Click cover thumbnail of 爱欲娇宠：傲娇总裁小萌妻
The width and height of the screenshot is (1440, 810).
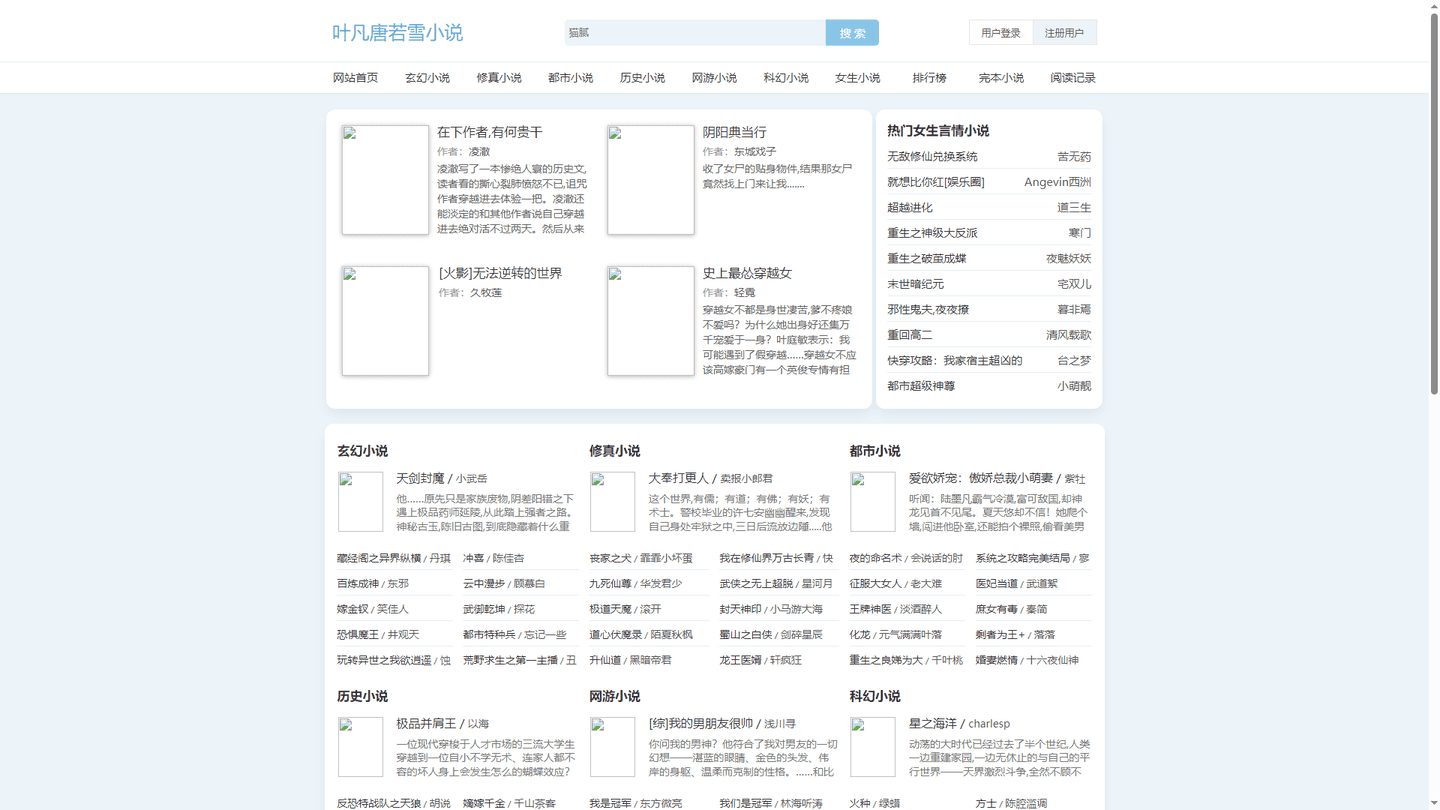coord(873,502)
